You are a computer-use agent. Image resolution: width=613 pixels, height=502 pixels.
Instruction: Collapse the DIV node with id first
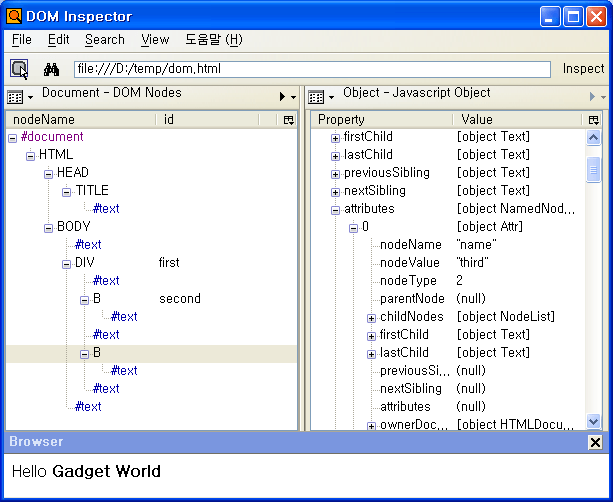66,263
